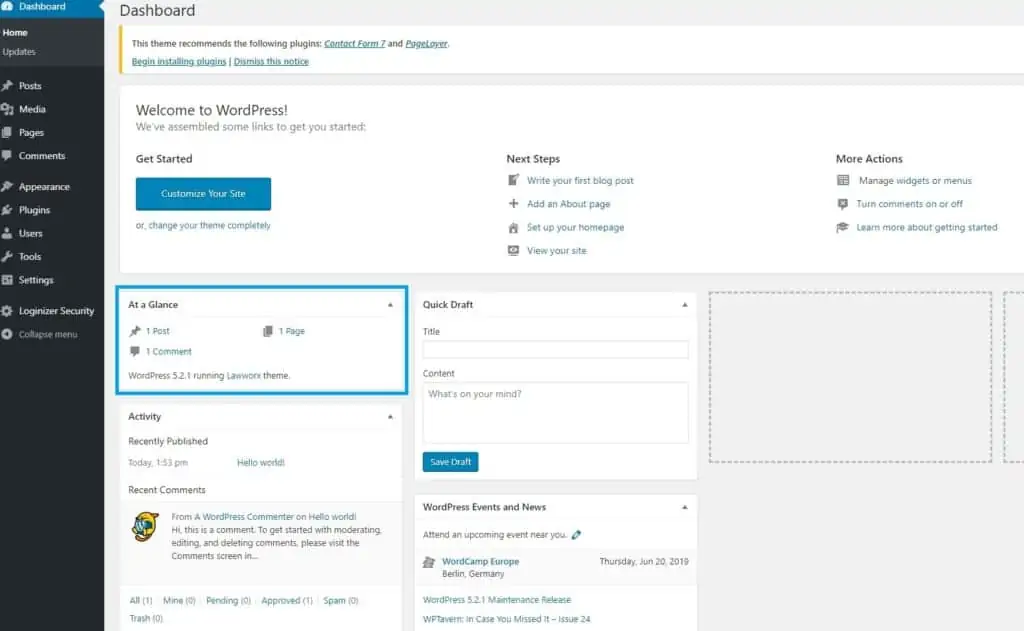The height and width of the screenshot is (631, 1024).
Task: Filter comments by Trash (0)
Action: coord(146,618)
